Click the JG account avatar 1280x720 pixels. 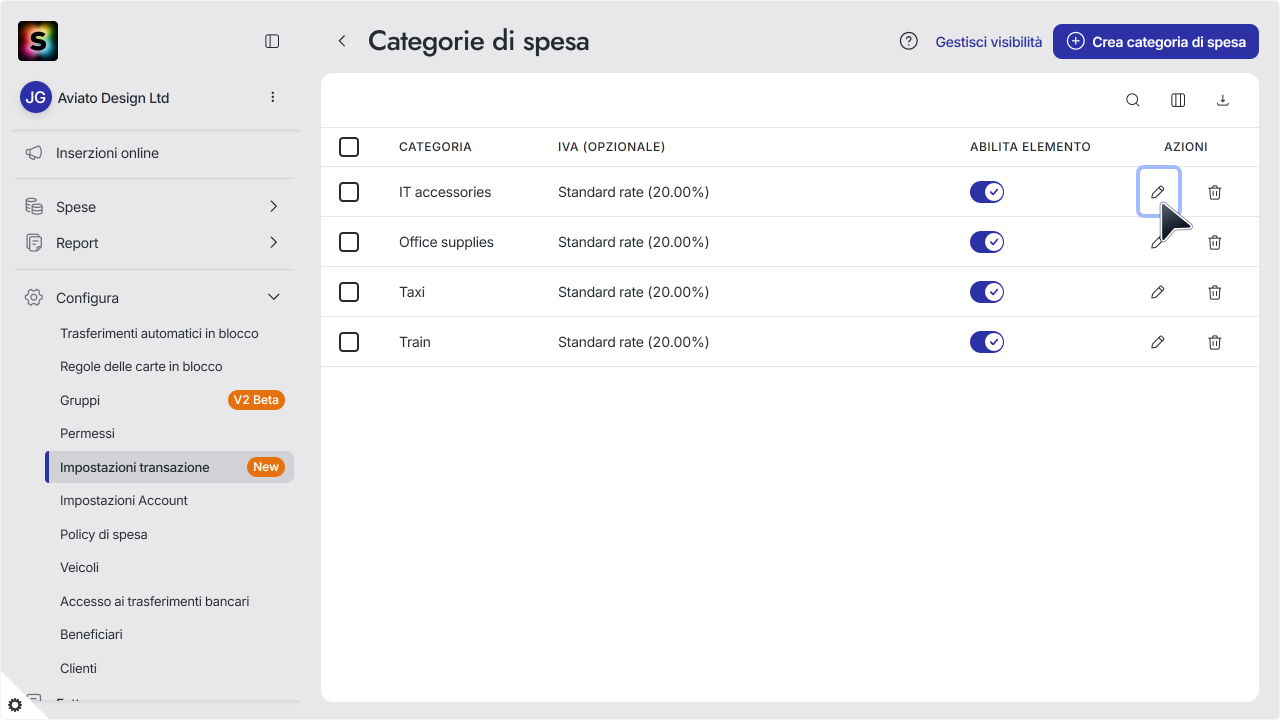tap(36, 97)
